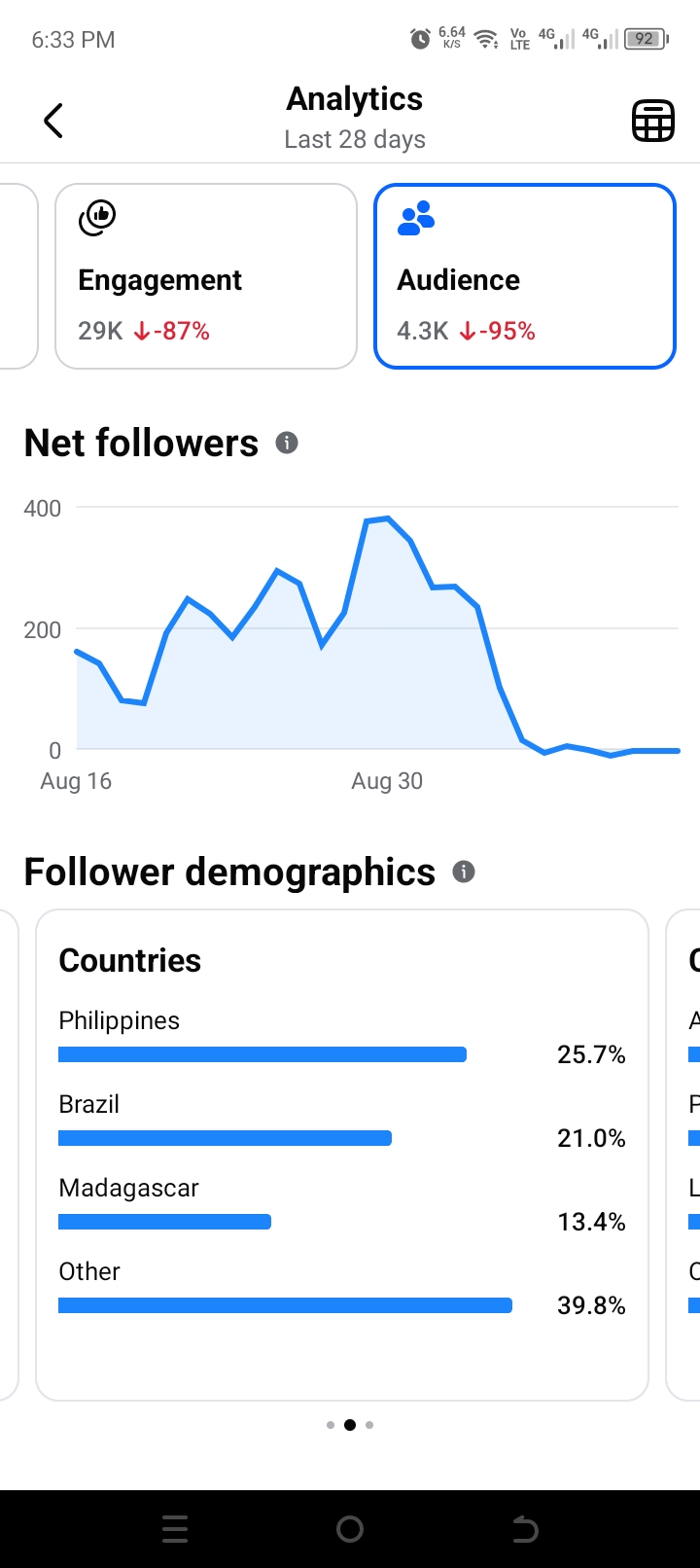Image resolution: width=700 pixels, height=1568 pixels.
Task: Tap the Last 28 days date range
Action: [x=355, y=139]
